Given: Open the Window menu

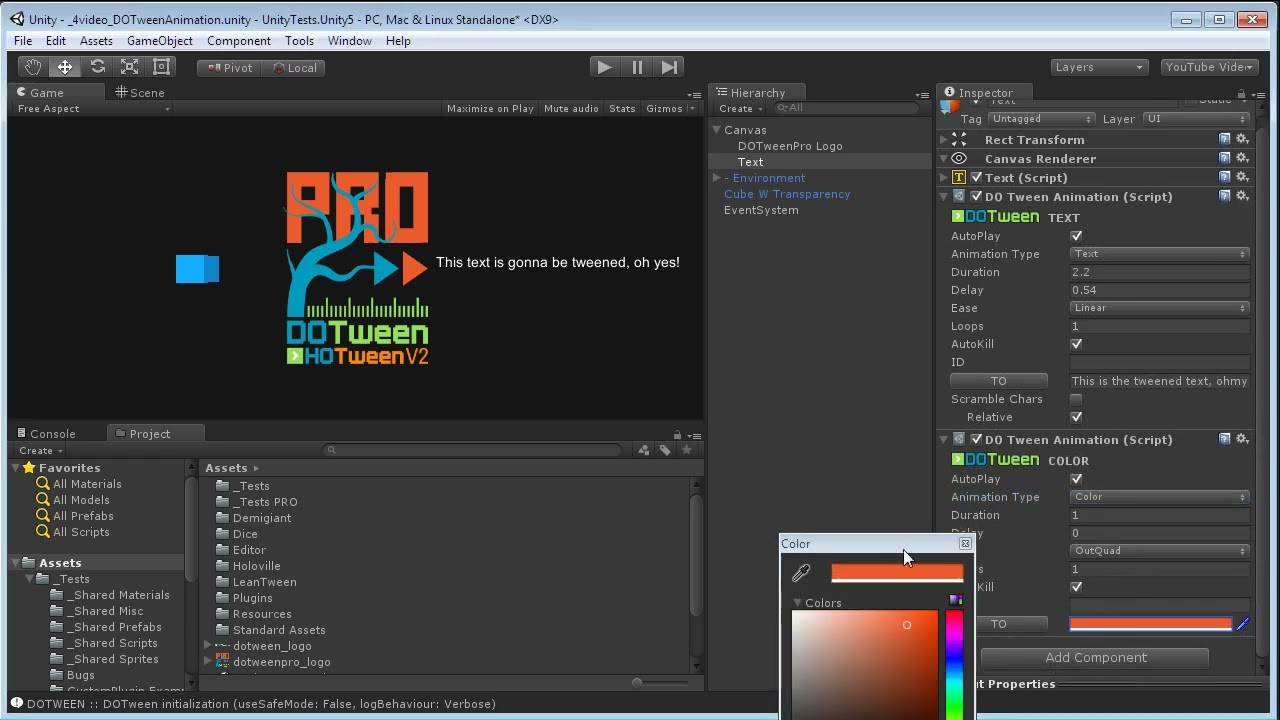Looking at the screenshot, I should pyautogui.click(x=350, y=41).
